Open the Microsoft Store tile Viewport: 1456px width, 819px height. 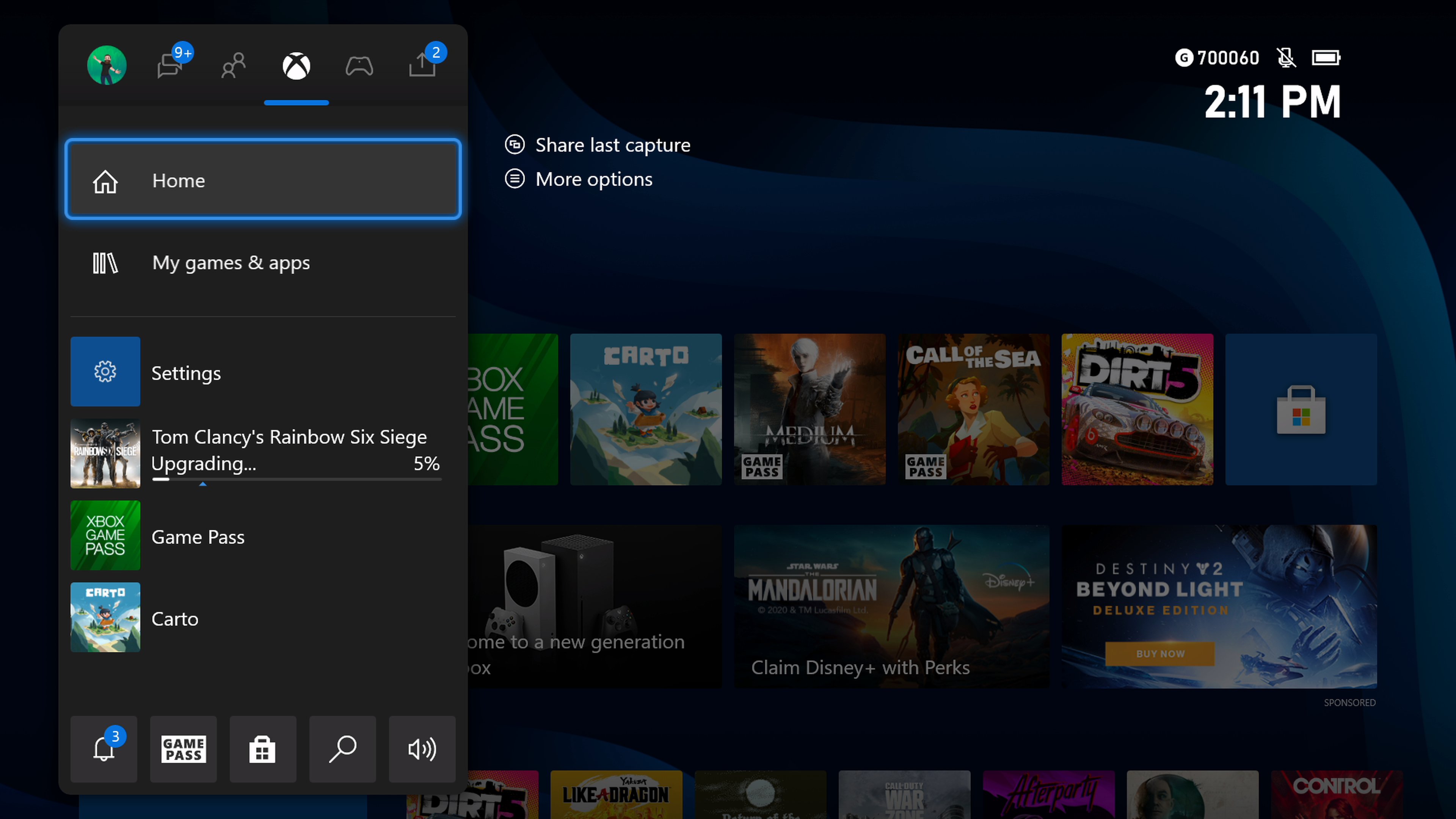pos(1301,409)
